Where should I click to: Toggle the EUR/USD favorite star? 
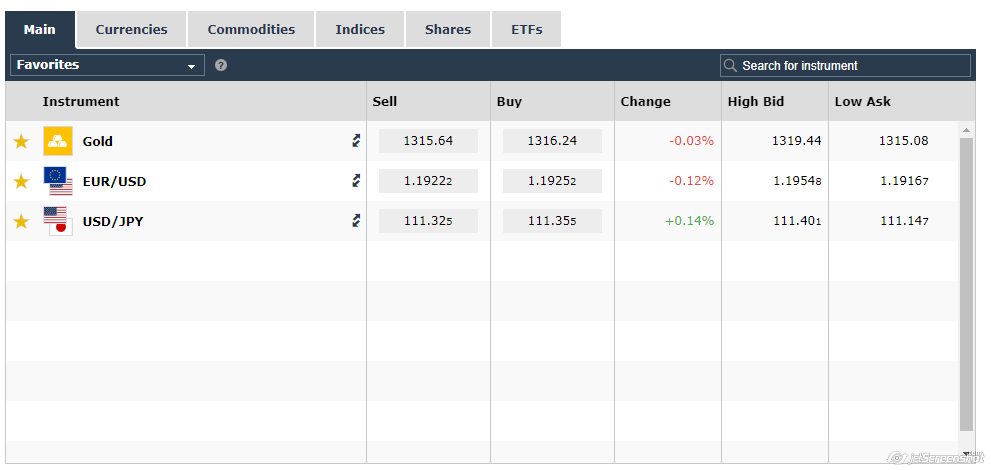pos(21,181)
